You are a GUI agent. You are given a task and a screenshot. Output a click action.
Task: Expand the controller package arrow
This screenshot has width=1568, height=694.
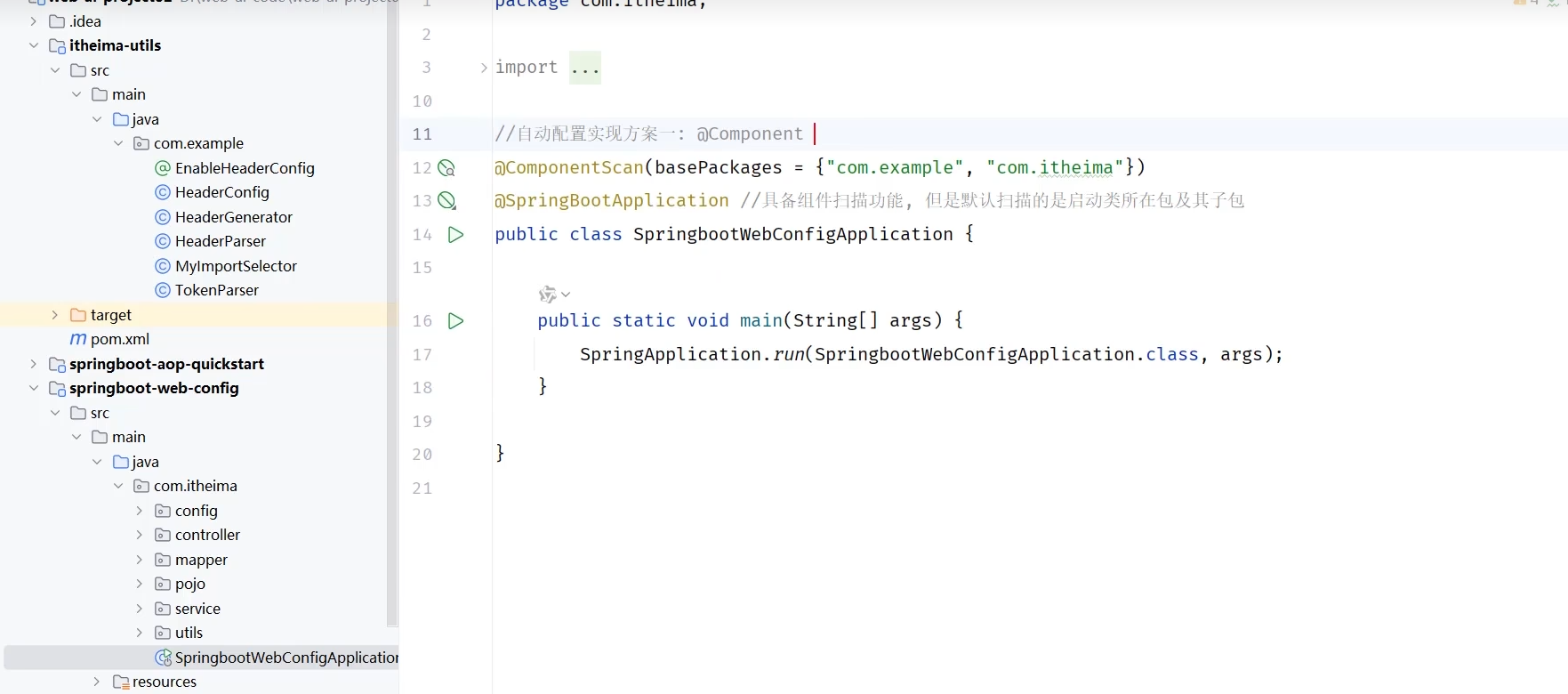(140, 535)
